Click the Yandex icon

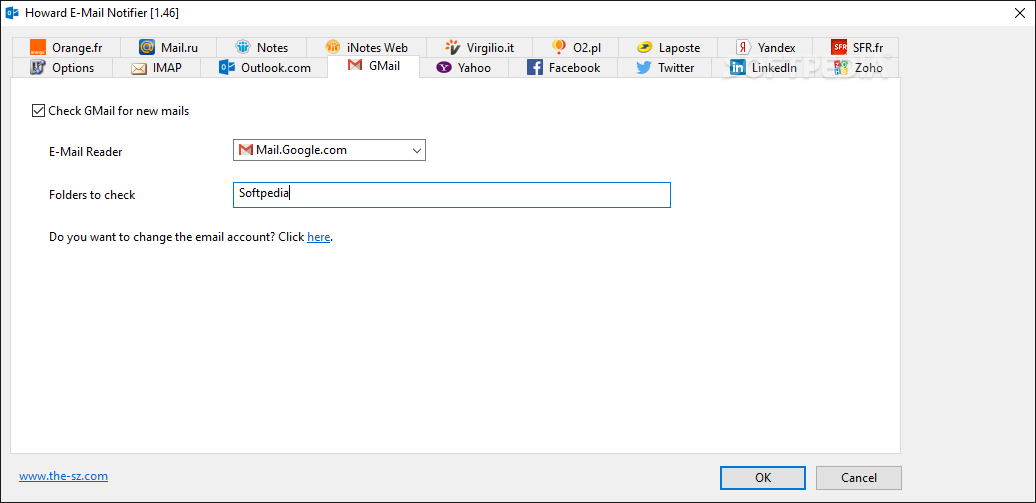pyautogui.click(x=743, y=48)
